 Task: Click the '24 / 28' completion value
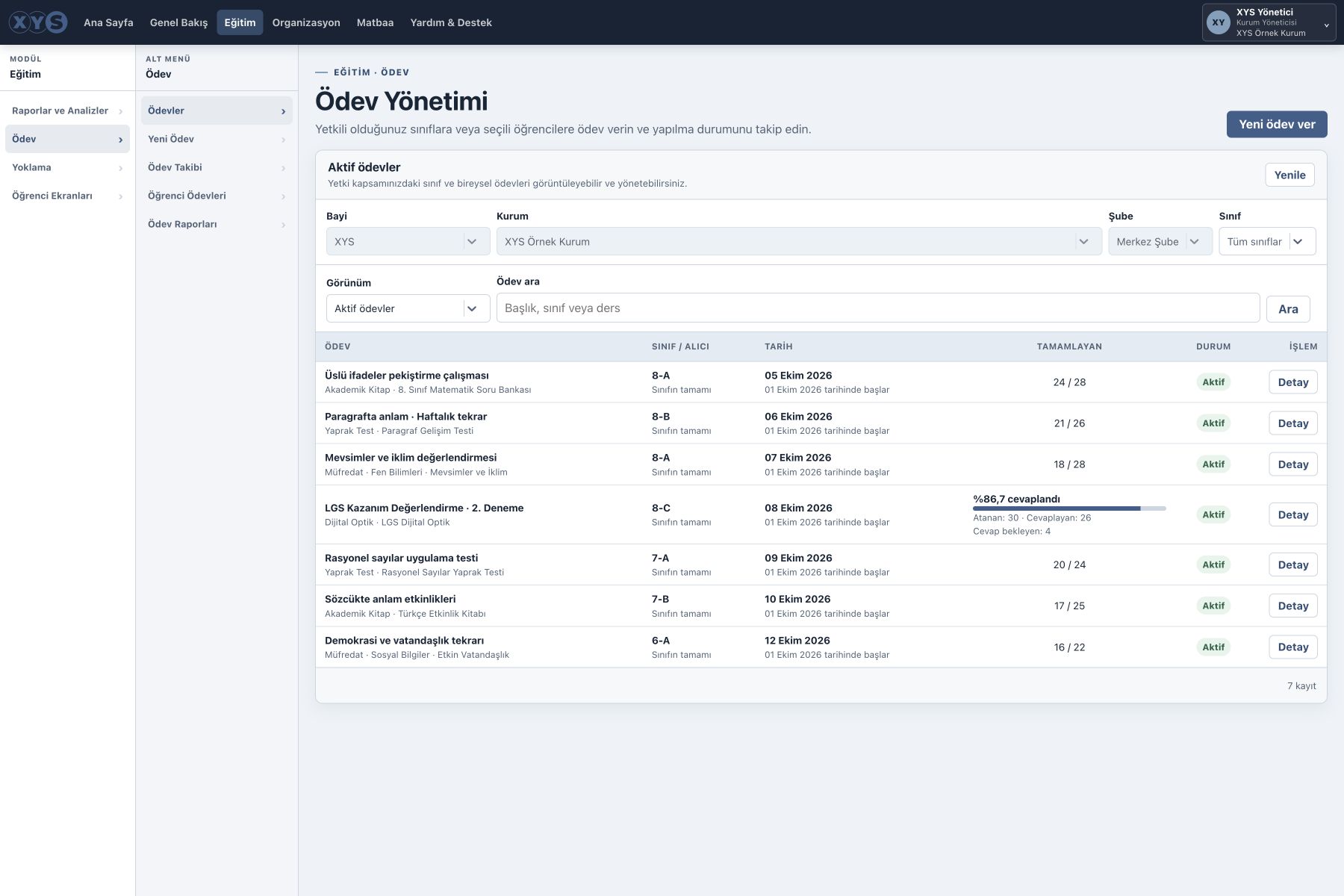[x=1069, y=382]
